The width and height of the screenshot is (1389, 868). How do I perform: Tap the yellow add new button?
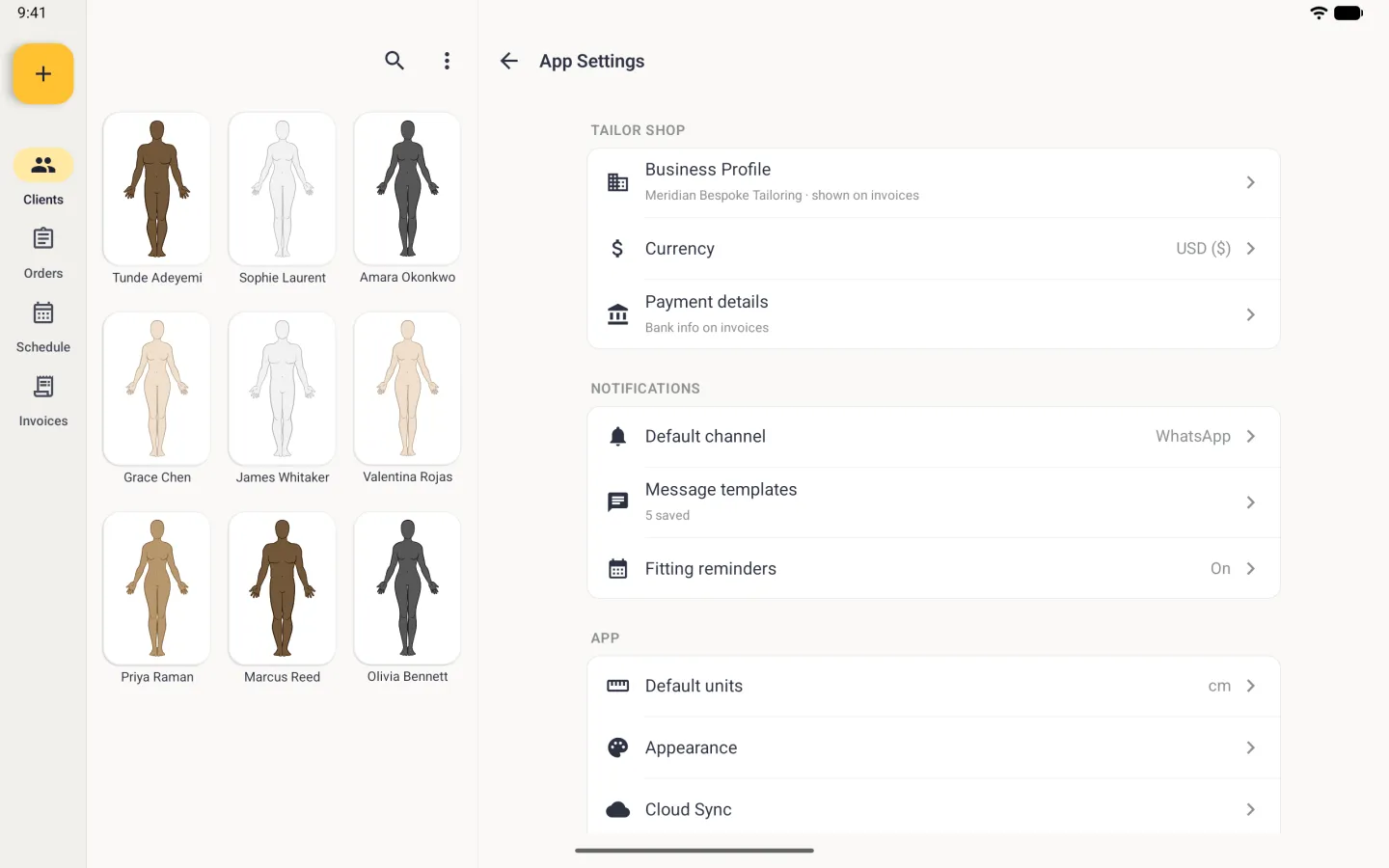(43, 74)
